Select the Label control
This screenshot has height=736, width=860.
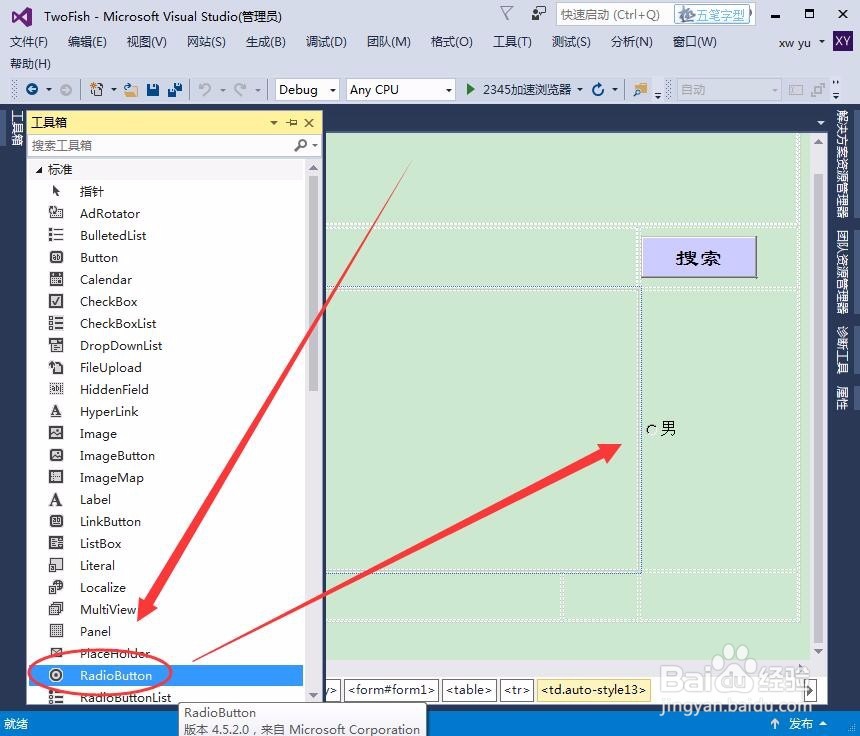[165, 499]
